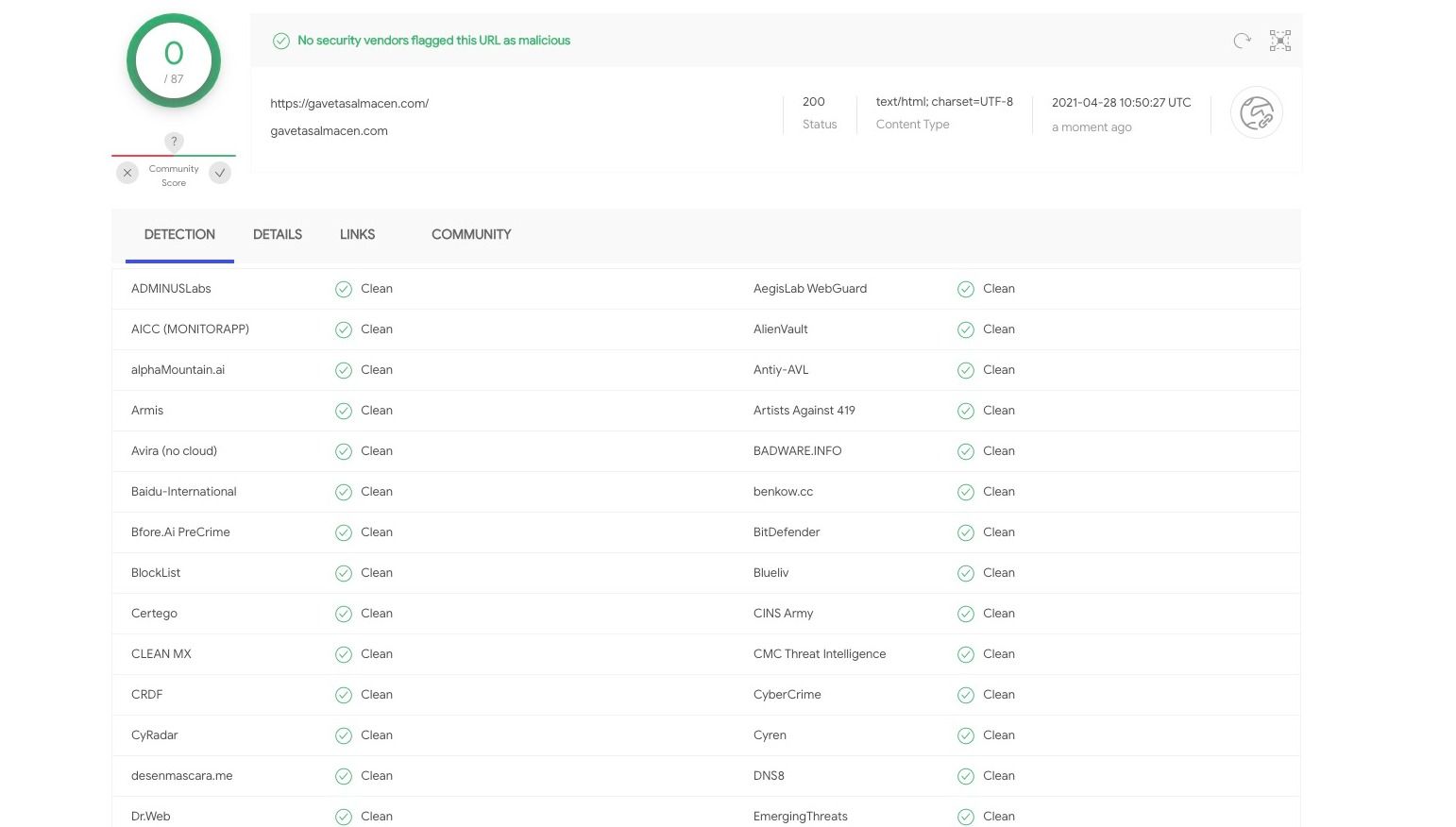Click clean check icon for ADMINUSLabs

pyautogui.click(x=344, y=290)
